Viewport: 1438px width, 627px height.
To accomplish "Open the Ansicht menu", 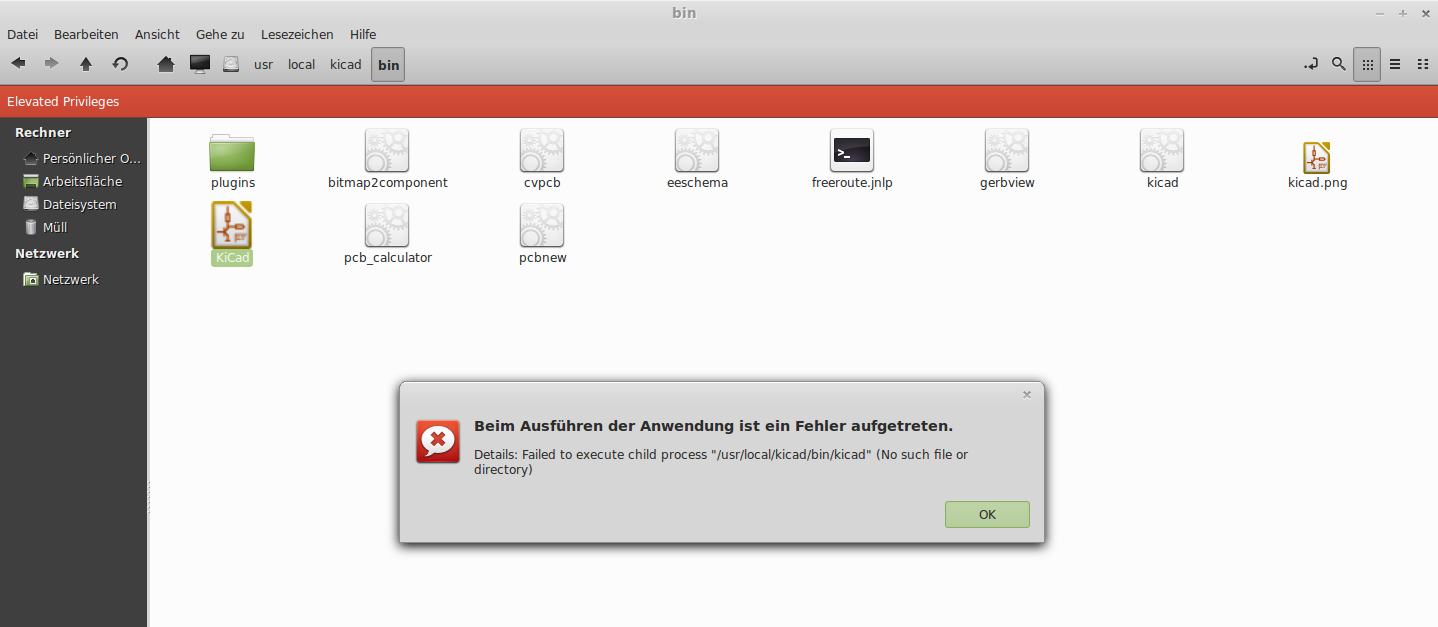I will 157,34.
